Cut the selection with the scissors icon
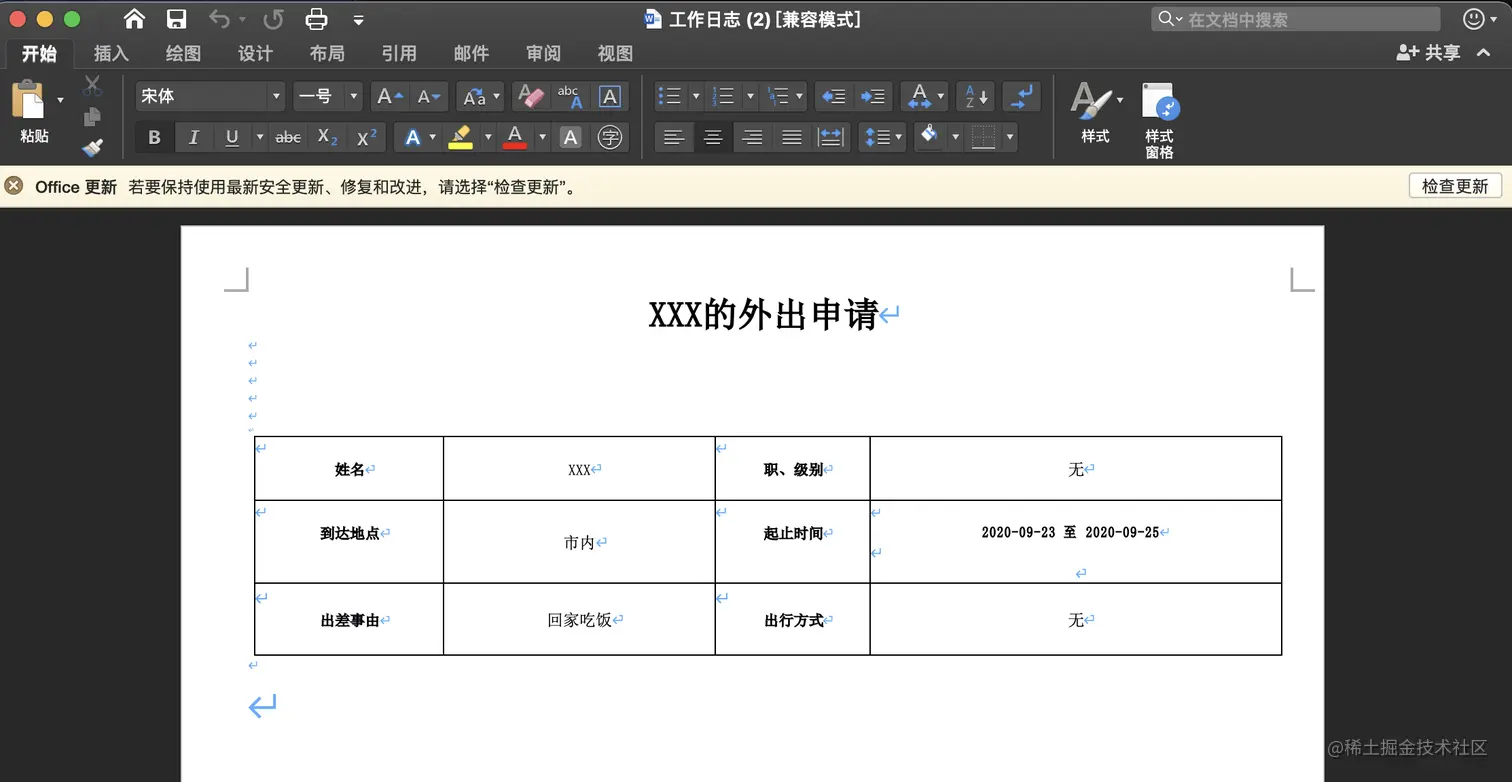 pos(93,86)
